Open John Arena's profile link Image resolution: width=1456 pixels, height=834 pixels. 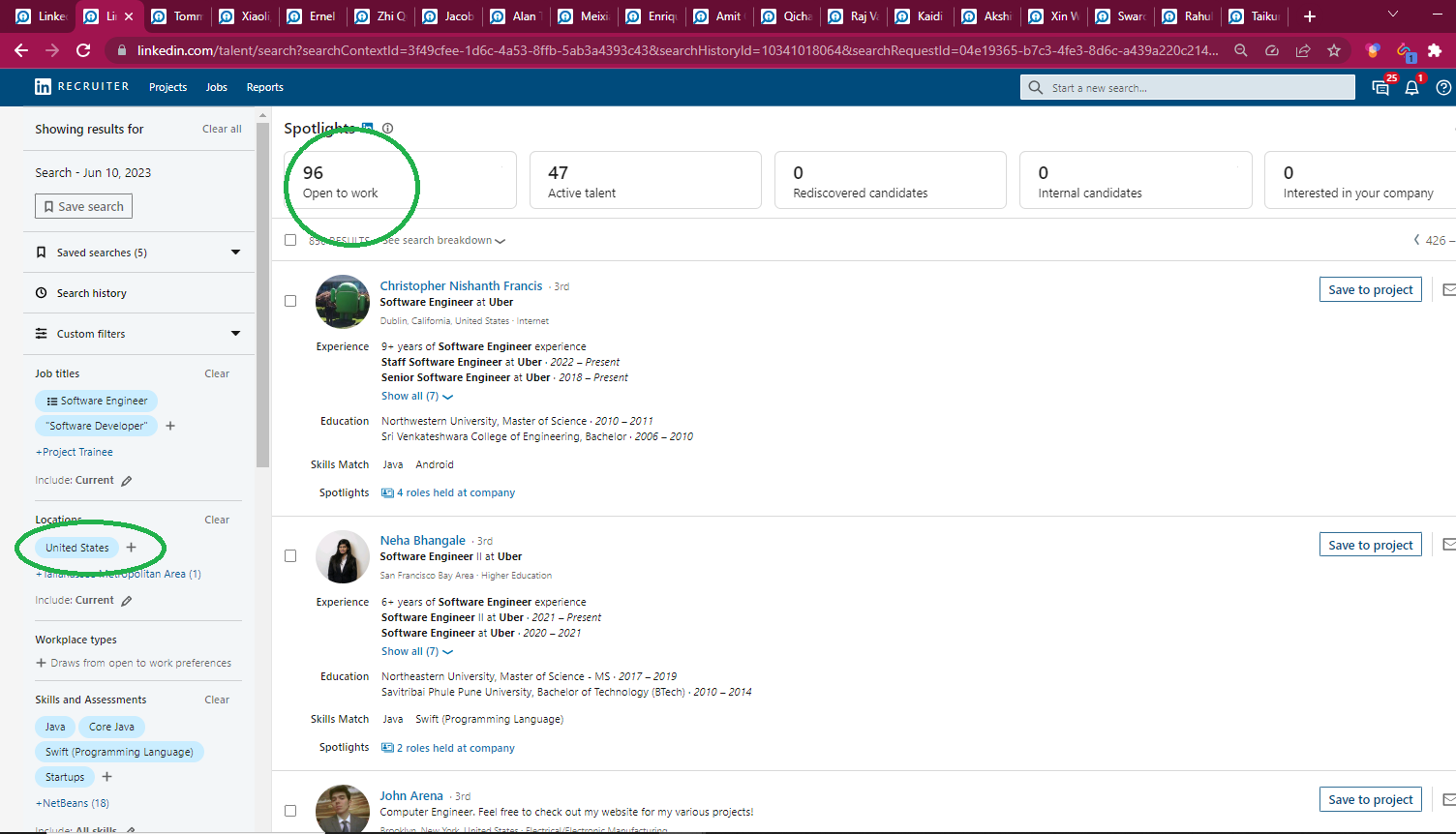411,795
